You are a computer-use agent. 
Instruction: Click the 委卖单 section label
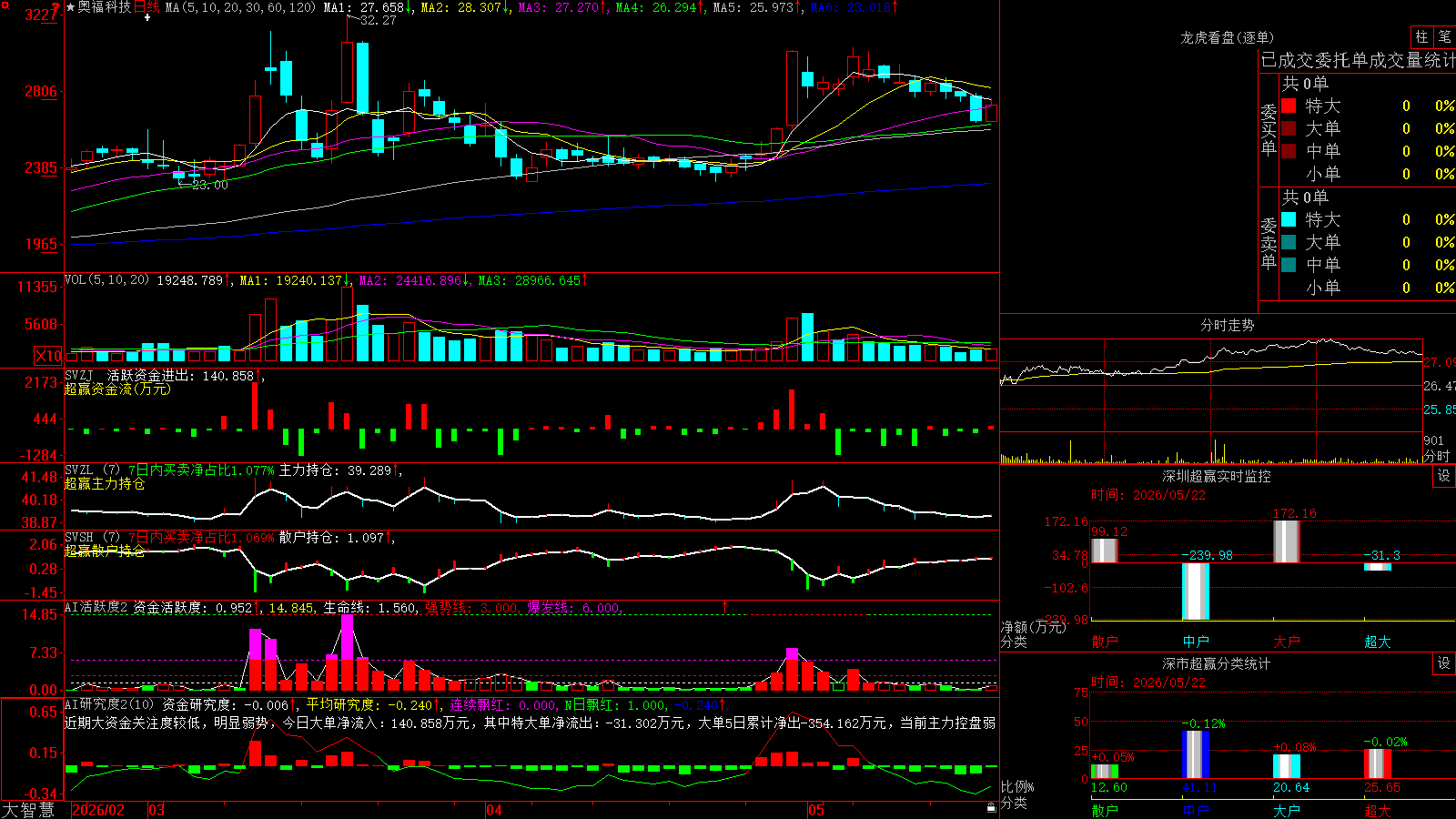tap(1269, 244)
